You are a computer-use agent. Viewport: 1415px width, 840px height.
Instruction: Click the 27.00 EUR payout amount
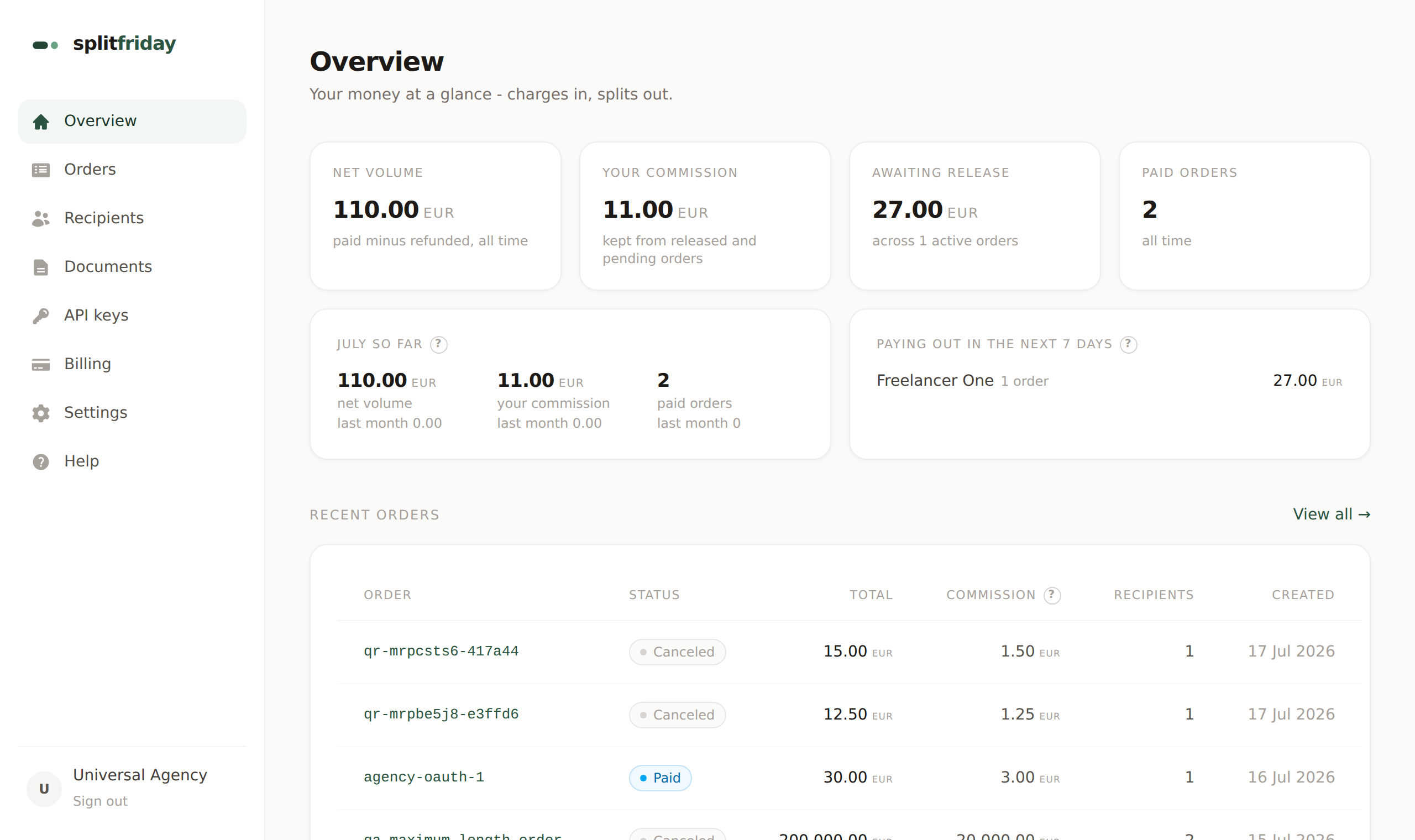coord(1307,380)
